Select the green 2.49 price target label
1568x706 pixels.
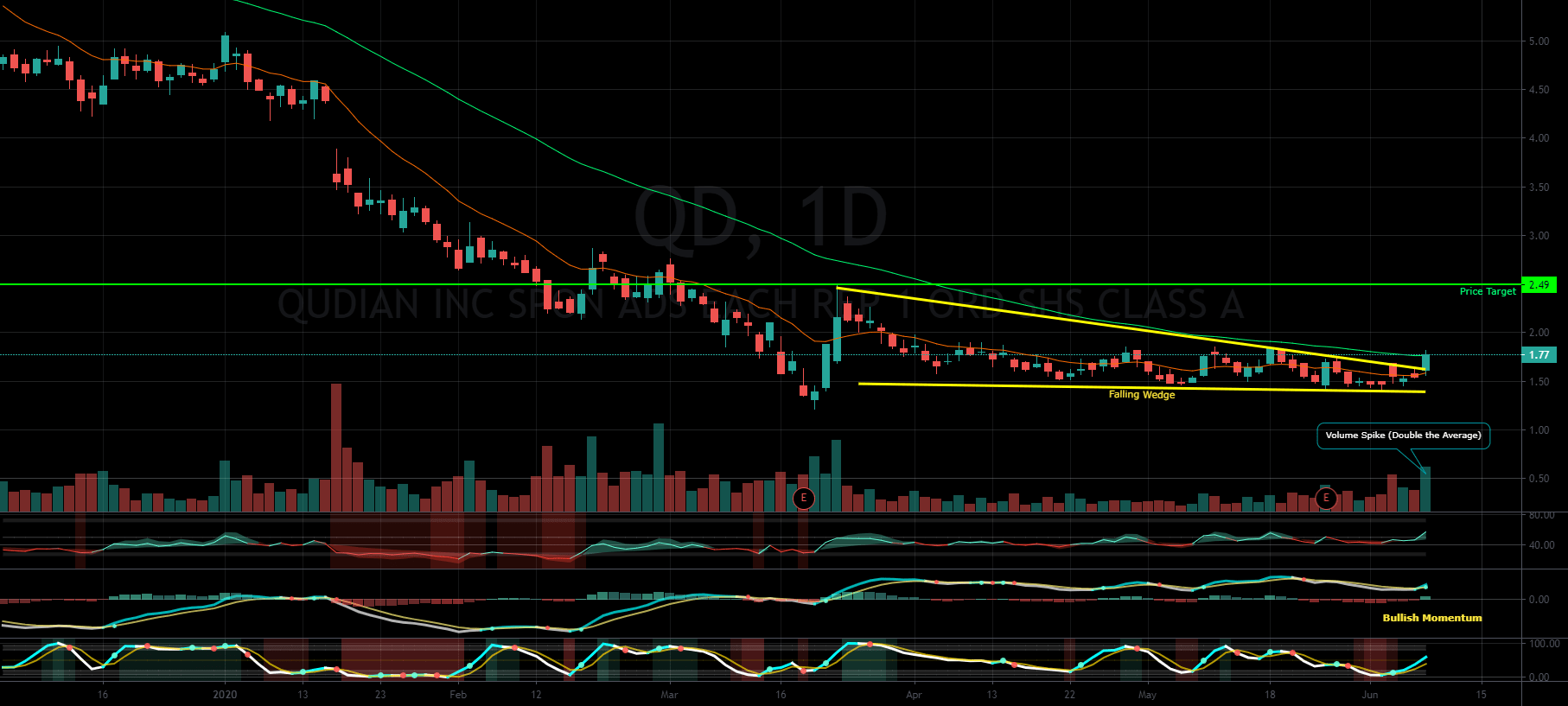click(x=1539, y=284)
